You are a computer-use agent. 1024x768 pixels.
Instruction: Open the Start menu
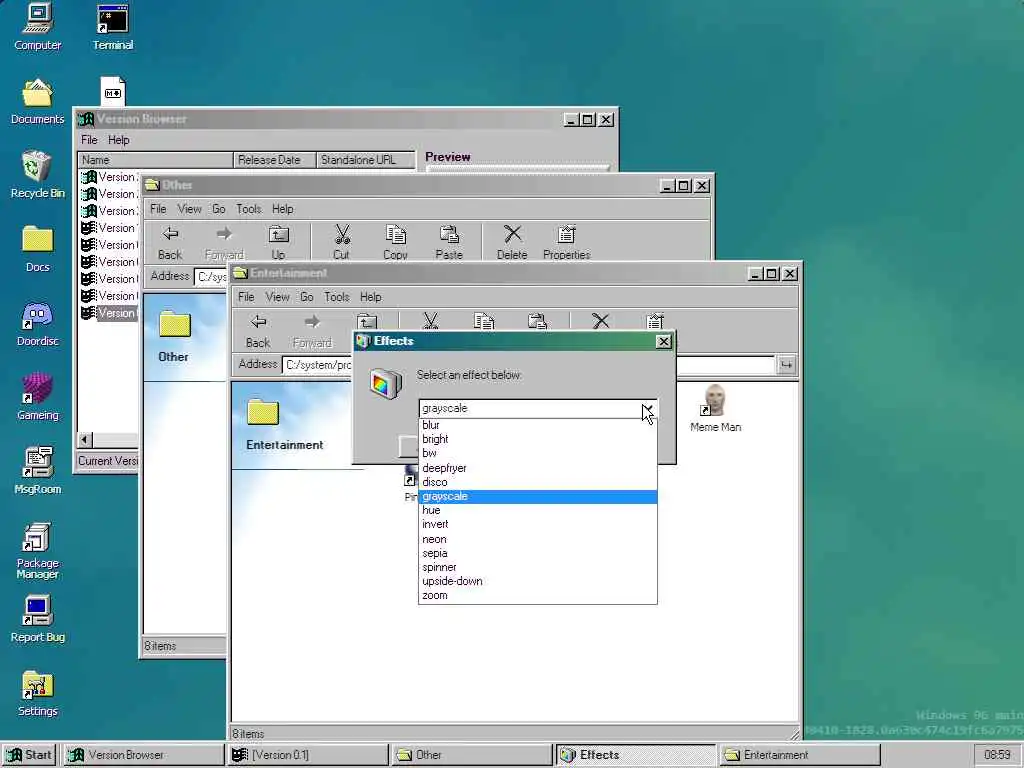point(29,755)
